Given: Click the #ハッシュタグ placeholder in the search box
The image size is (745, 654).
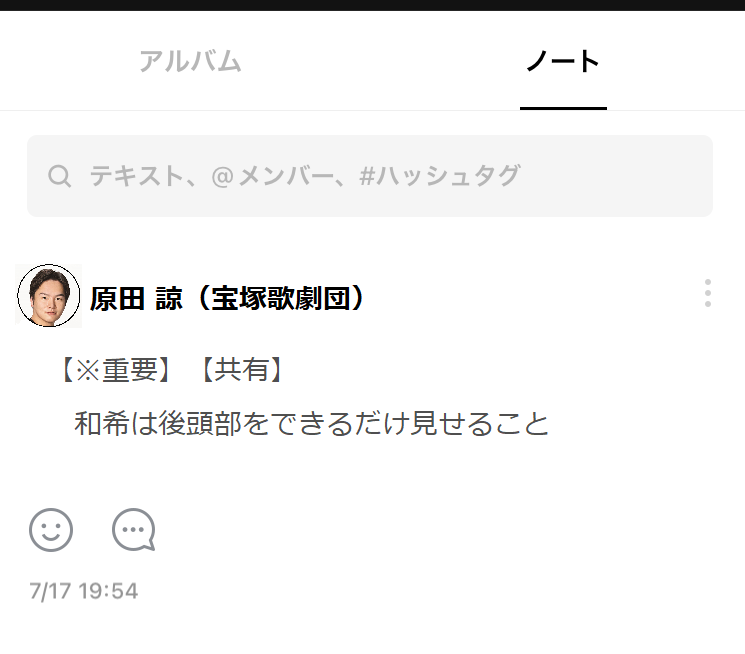Looking at the screenshot, I should pyautogui.click(x=440, y=176).
